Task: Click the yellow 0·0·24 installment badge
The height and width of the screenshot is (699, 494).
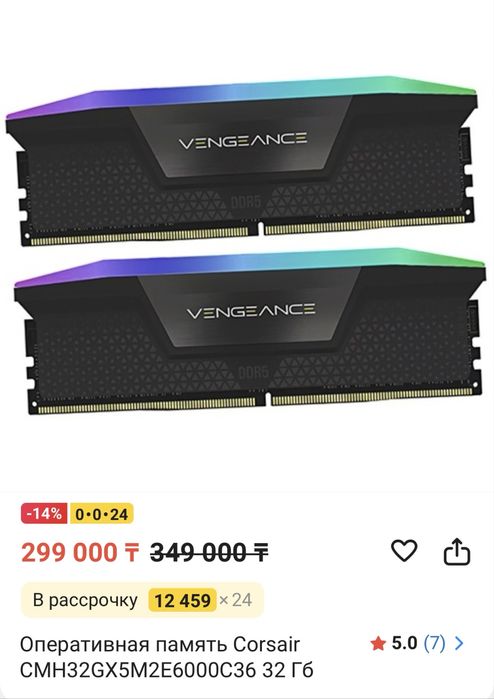Action: [x=102, y=514]
